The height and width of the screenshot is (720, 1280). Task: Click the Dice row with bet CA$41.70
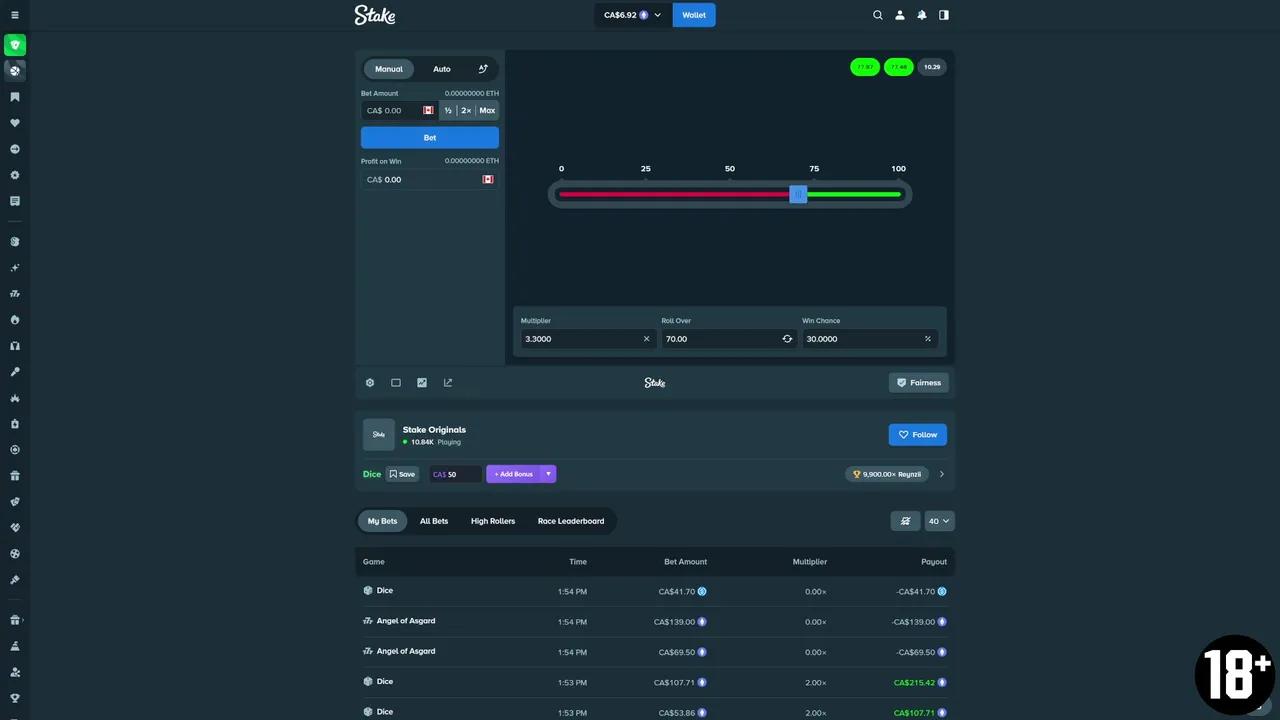point(655,591)
